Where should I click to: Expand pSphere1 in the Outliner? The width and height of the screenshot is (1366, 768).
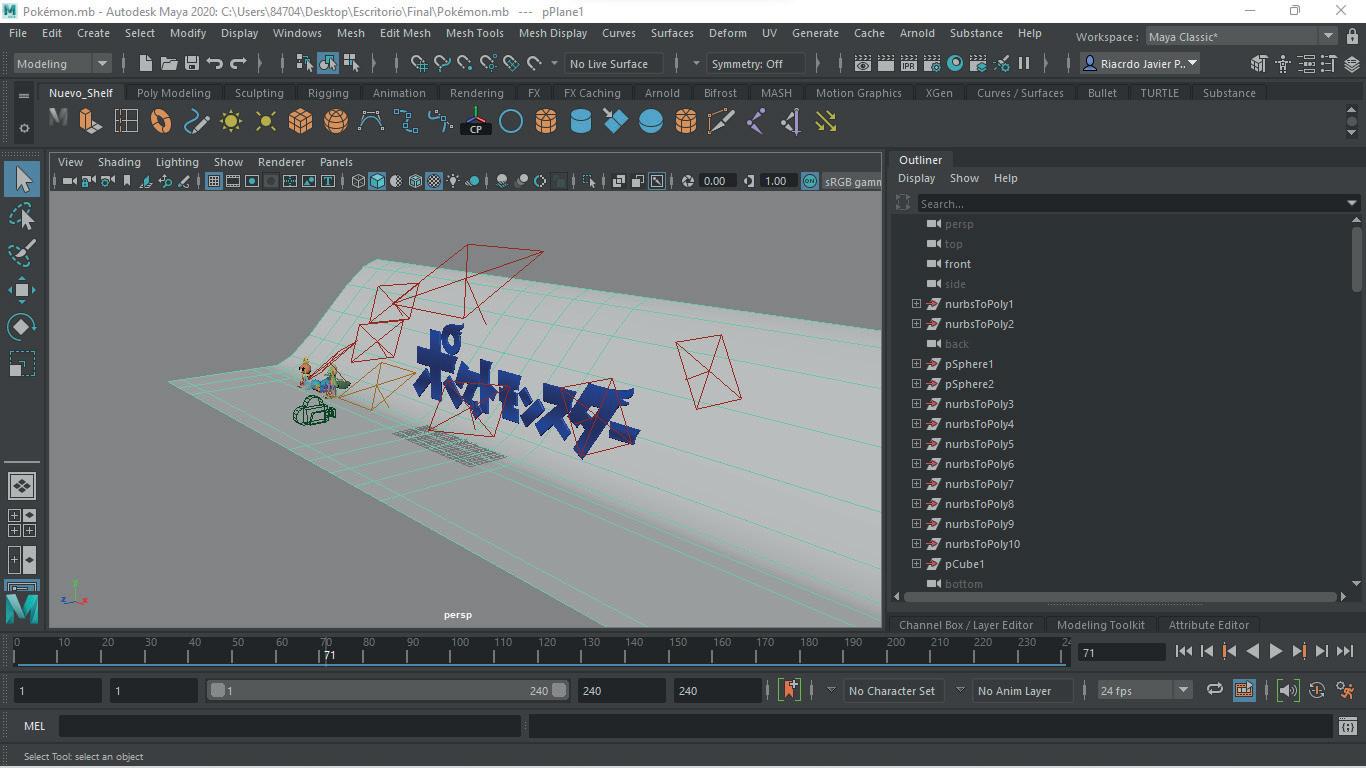click(x=916, y=364)
